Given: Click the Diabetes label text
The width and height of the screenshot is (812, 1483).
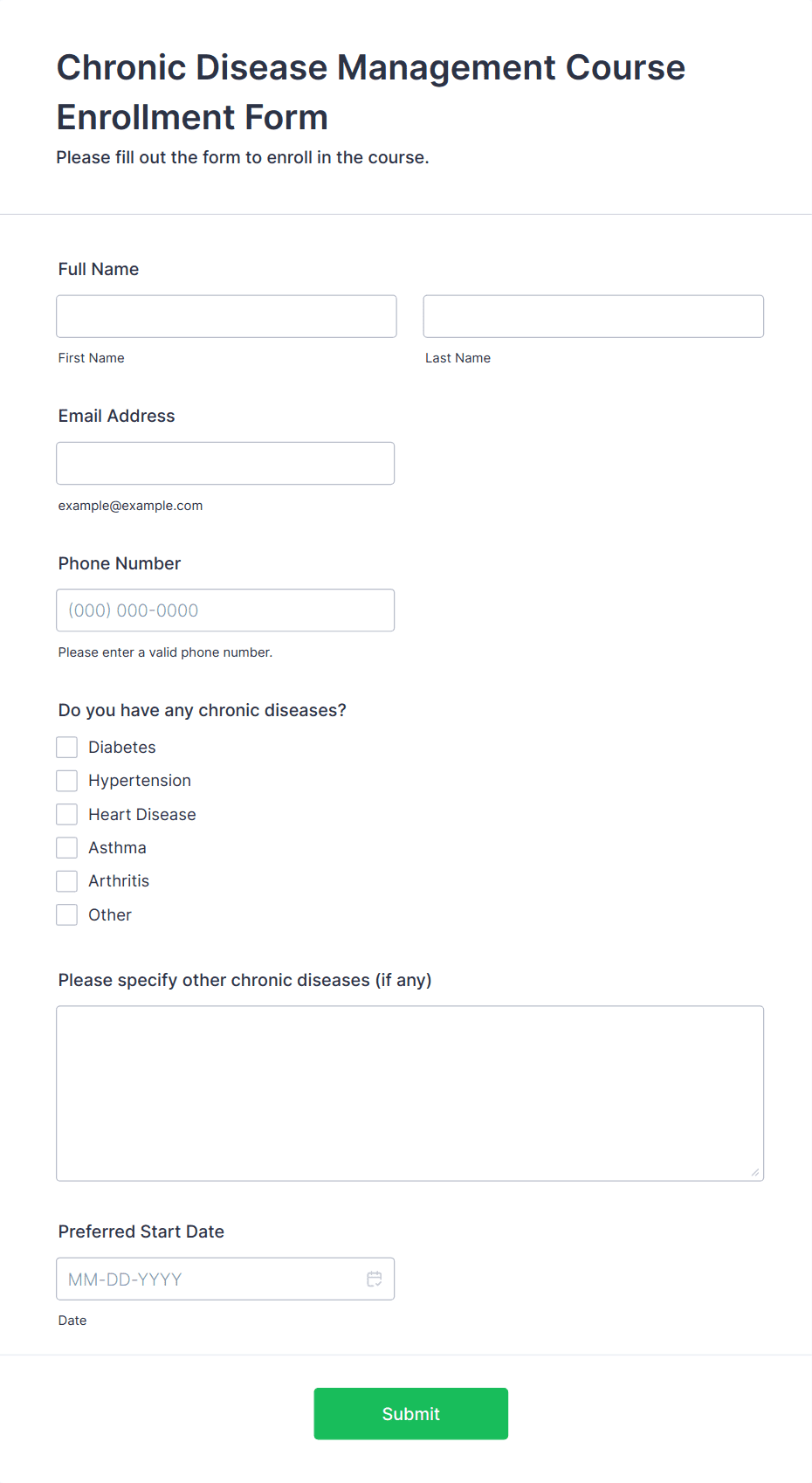Looking at the screenshot, I should click(122, 747).
